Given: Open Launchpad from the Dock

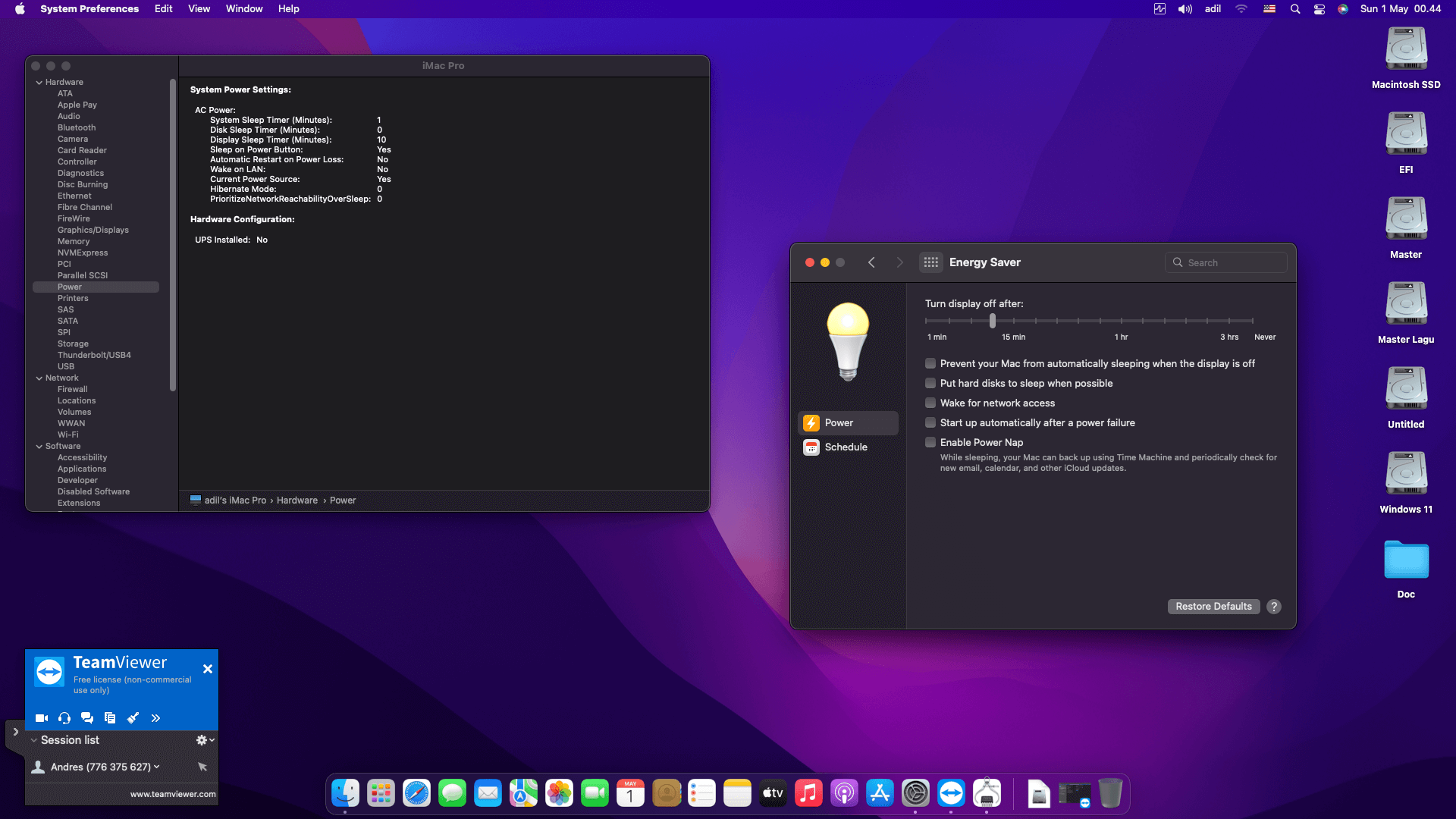Looking at the screenshot, I should 381,793.
